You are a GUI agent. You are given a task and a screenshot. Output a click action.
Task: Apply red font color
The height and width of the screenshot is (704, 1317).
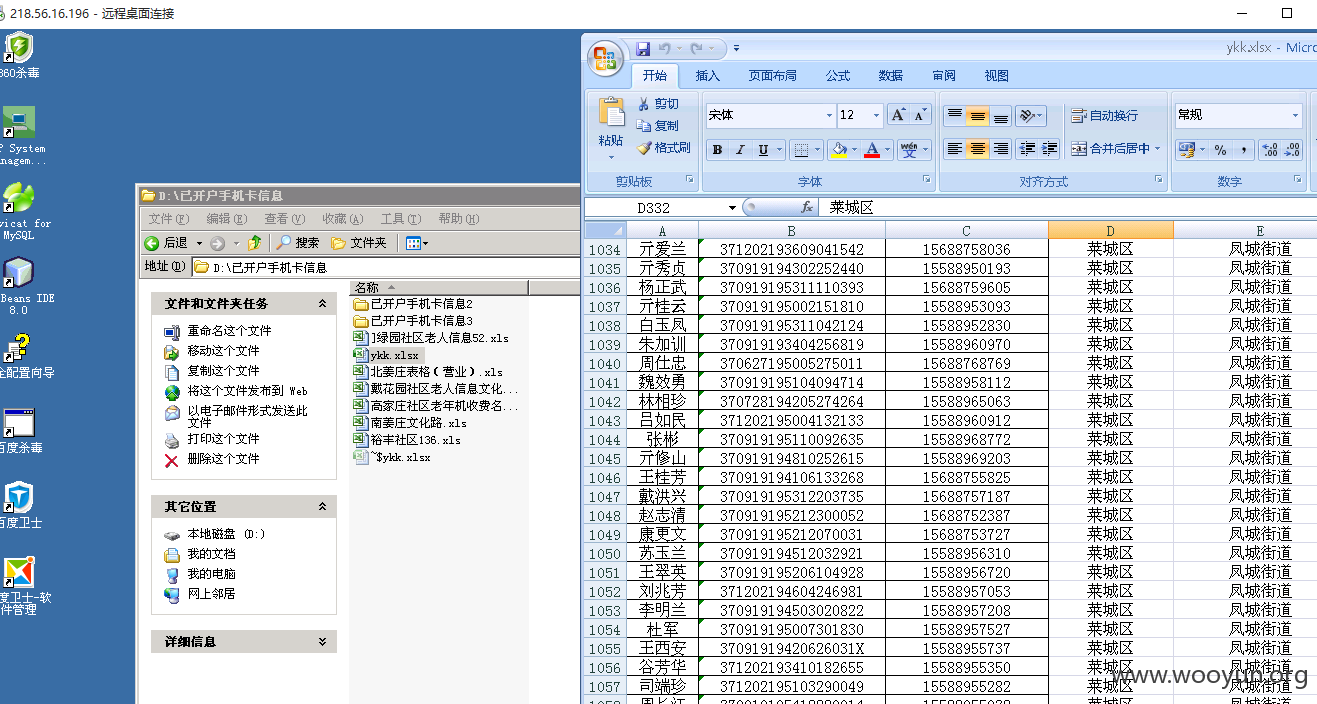click(x=872, y=150)
